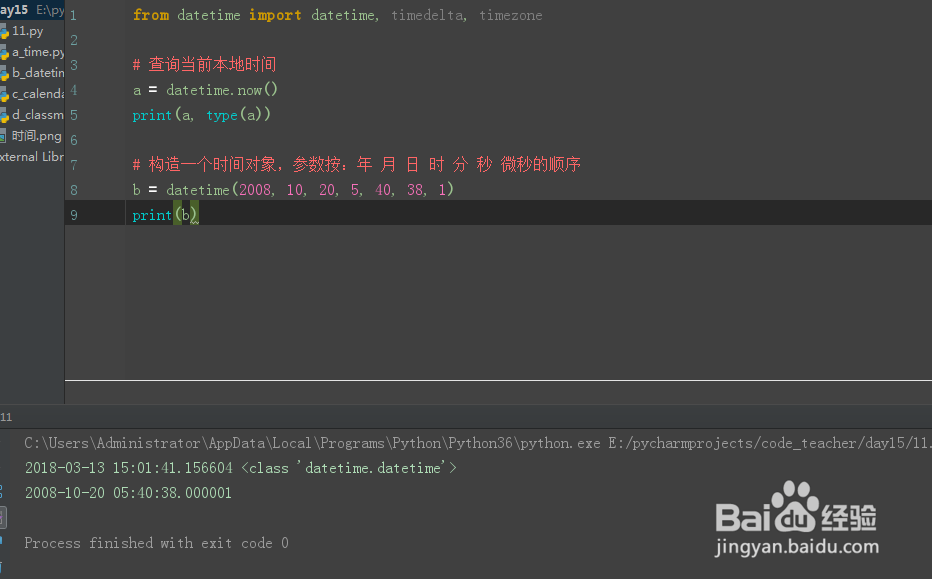This screenshot has height=579, width=932.
Task: Click the image file icon beside 时间.png
Action: (x=5, y=136)
